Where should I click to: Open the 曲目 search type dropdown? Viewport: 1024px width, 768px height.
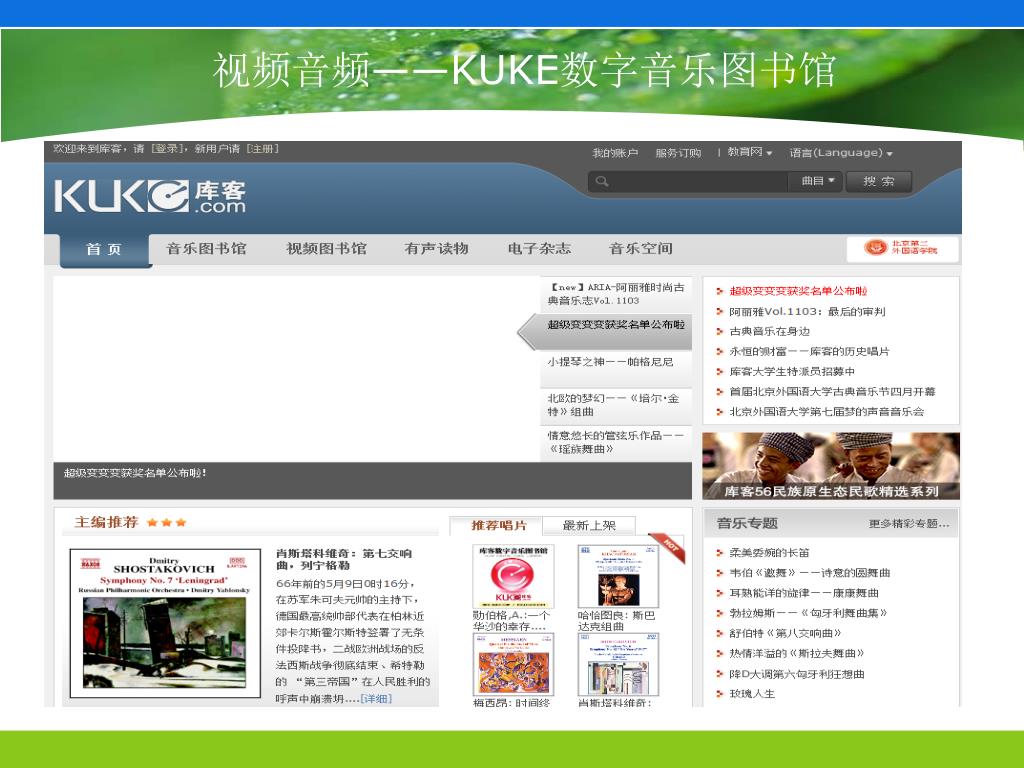tap(815, 181)
